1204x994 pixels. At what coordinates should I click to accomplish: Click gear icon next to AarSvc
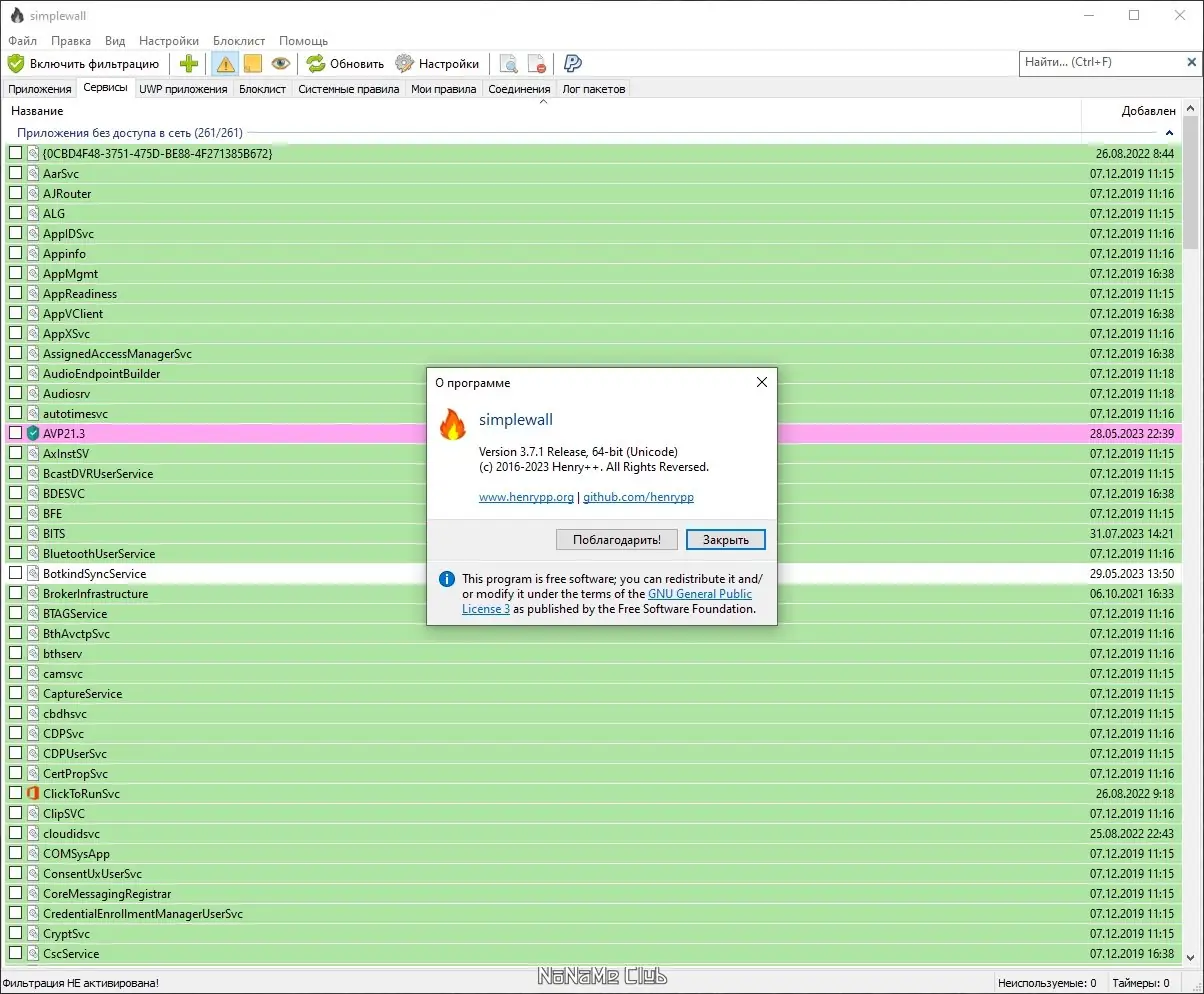pos(33,173)
